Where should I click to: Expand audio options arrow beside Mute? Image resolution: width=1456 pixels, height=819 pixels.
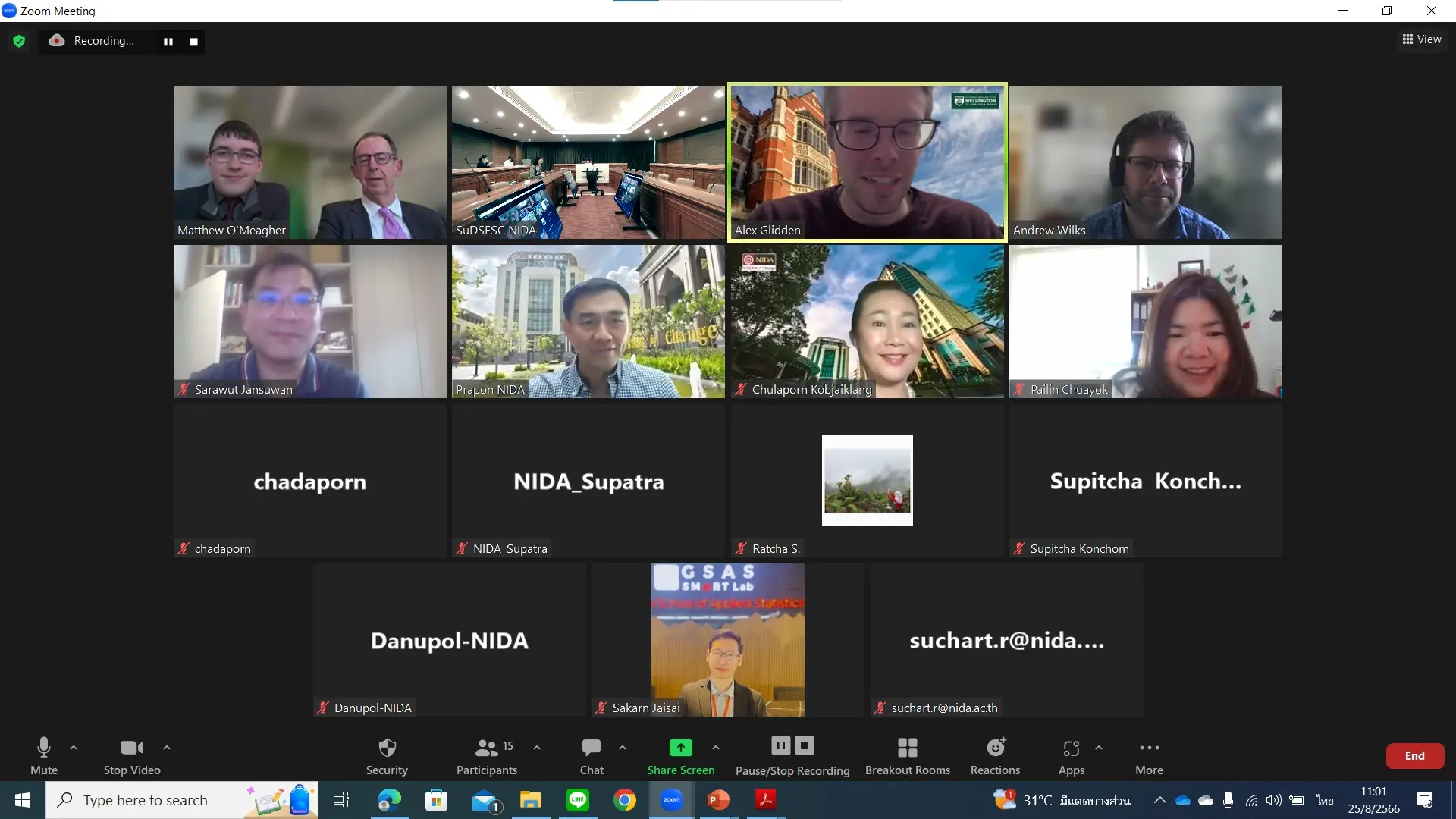[74, 748]
